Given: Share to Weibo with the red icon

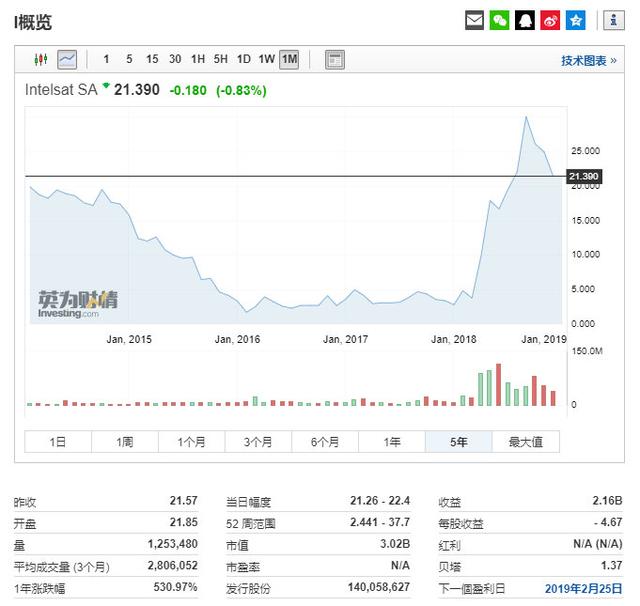Looking at the screenshot, I should (550, 20).
